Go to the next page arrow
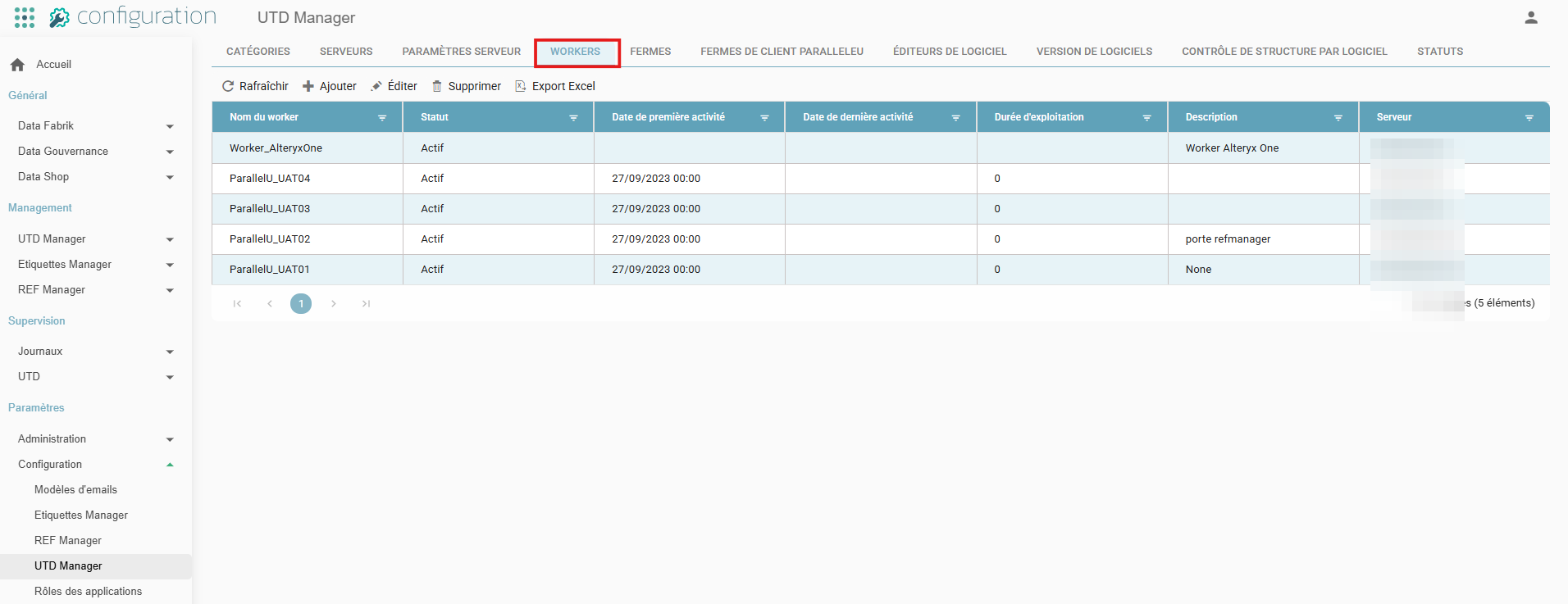Viewport: 1568px width, 604px height. (334, 304)
